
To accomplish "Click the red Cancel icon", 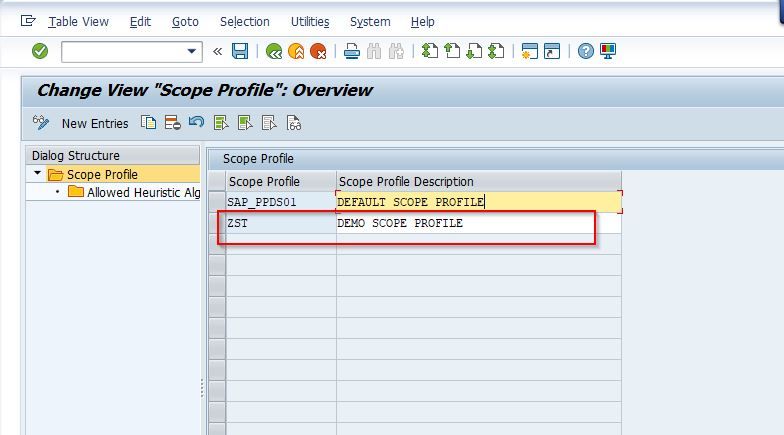I will click(x=318, y=51).
